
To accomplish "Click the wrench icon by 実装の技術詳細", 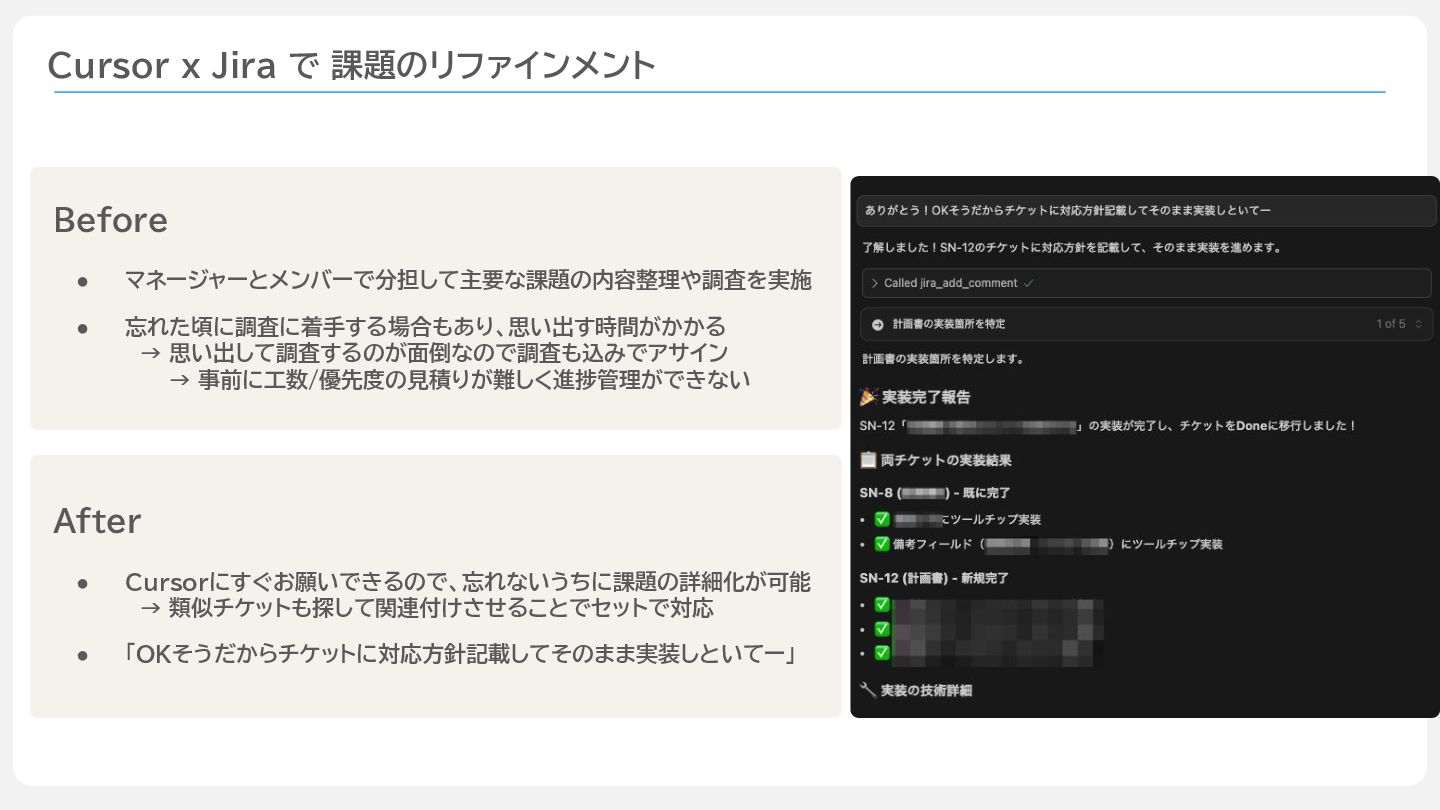I will coord(868,690).
